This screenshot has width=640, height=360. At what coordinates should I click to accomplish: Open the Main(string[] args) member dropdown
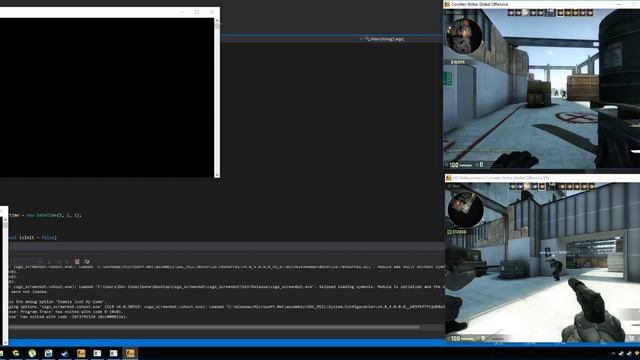click(x=384, y=39)
